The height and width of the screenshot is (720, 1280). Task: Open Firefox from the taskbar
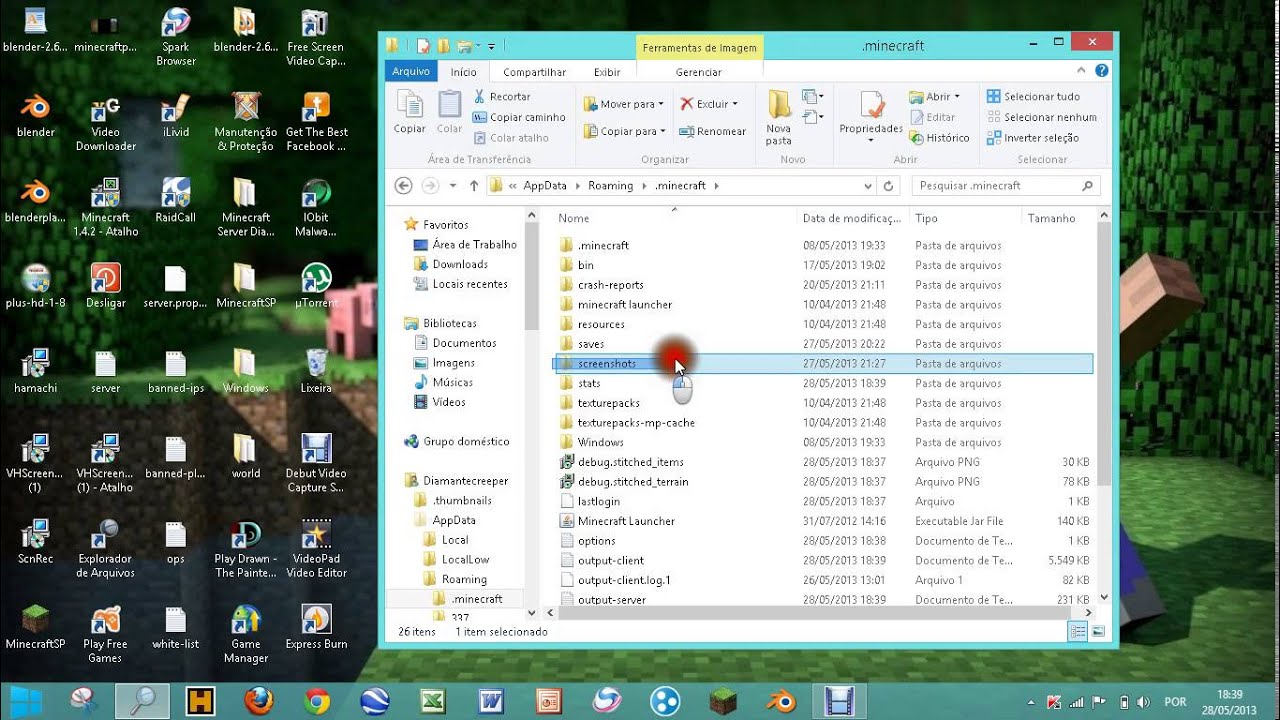(258, 702)
